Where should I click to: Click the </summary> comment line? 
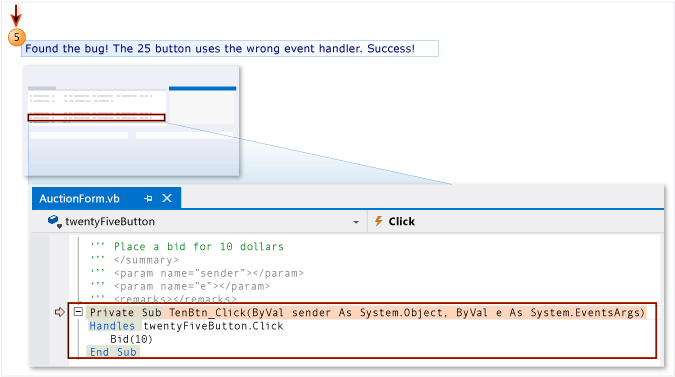click(x=146, y=260)
